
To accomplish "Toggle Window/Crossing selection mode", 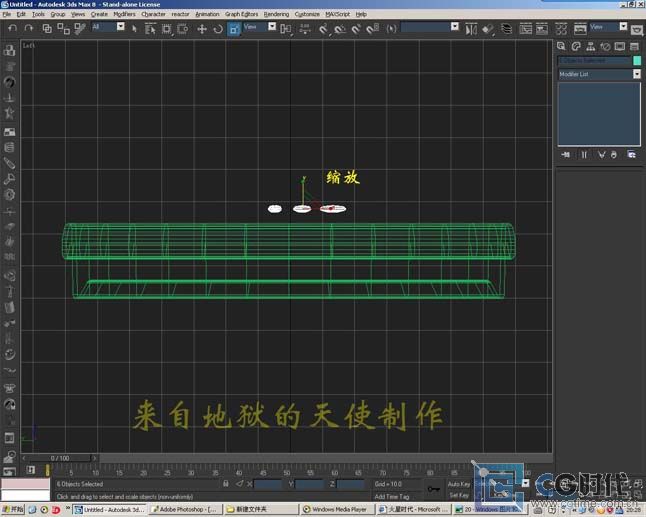I will click(183, 29).
